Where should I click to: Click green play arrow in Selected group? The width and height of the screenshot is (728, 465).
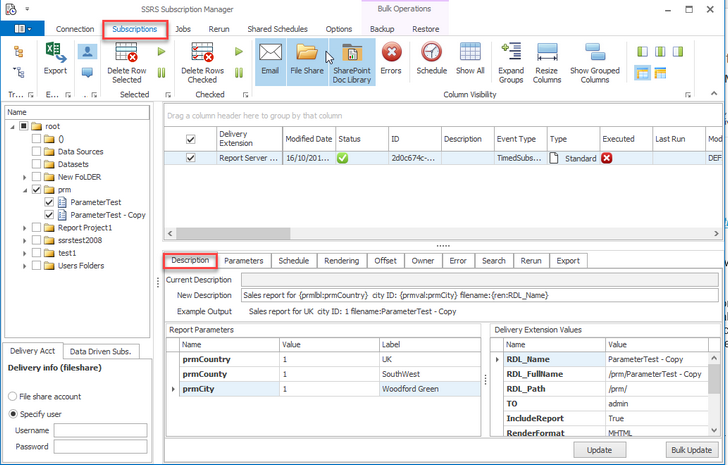[x=162, y=52]
